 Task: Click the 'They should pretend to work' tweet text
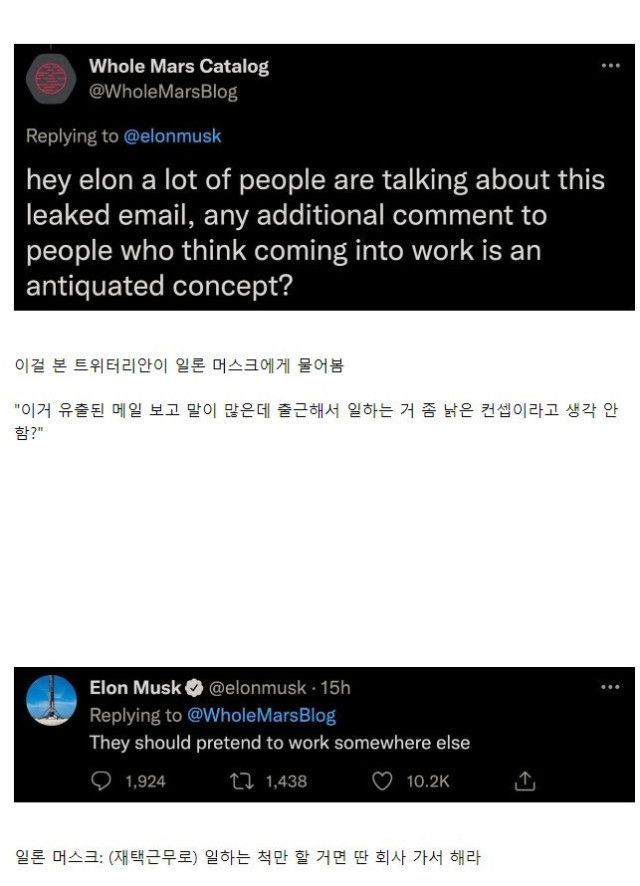279,743
